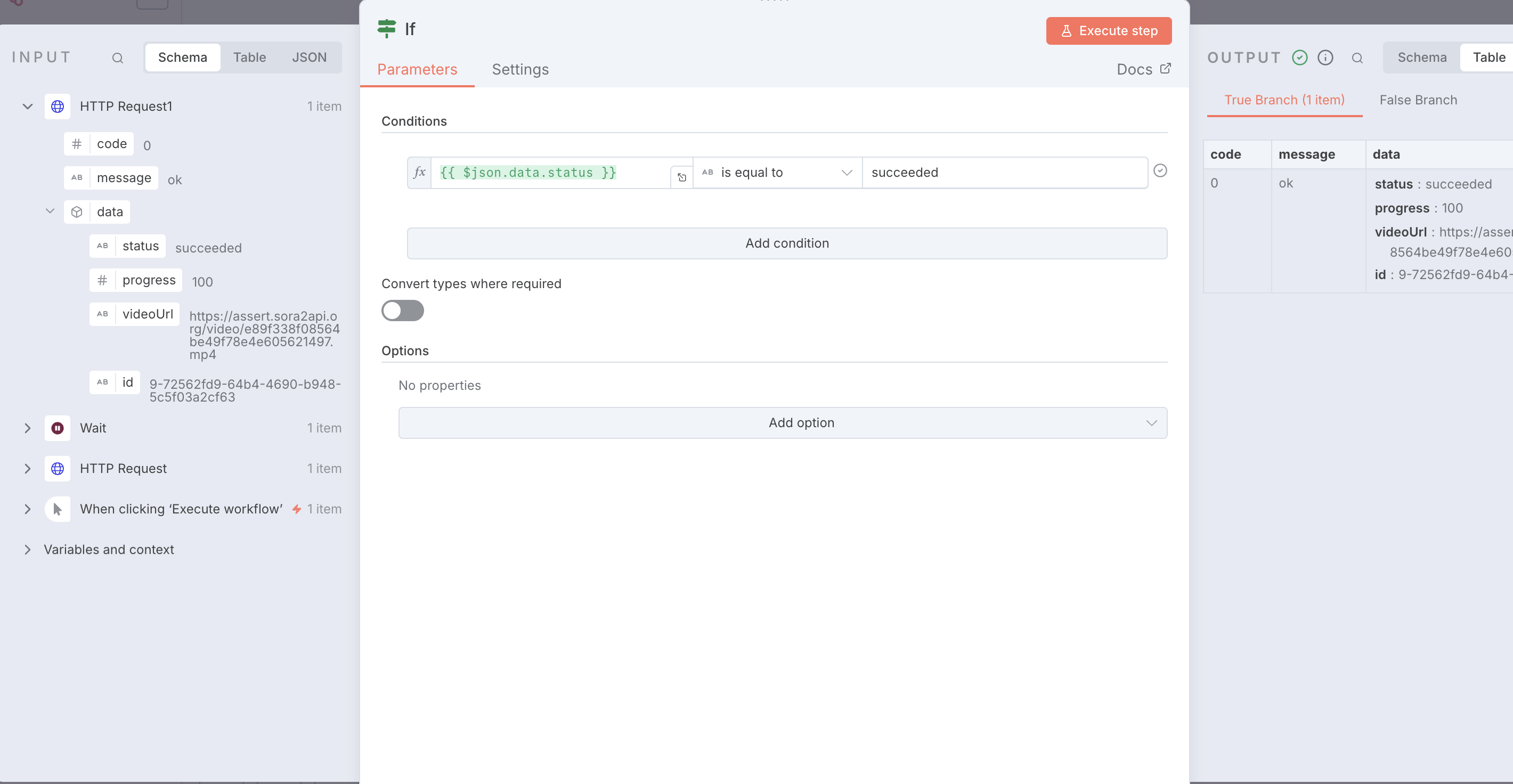This screenshot has width=1513, height=784.
Task: Click the $json.data.status expression field
Action: (550, 173)
